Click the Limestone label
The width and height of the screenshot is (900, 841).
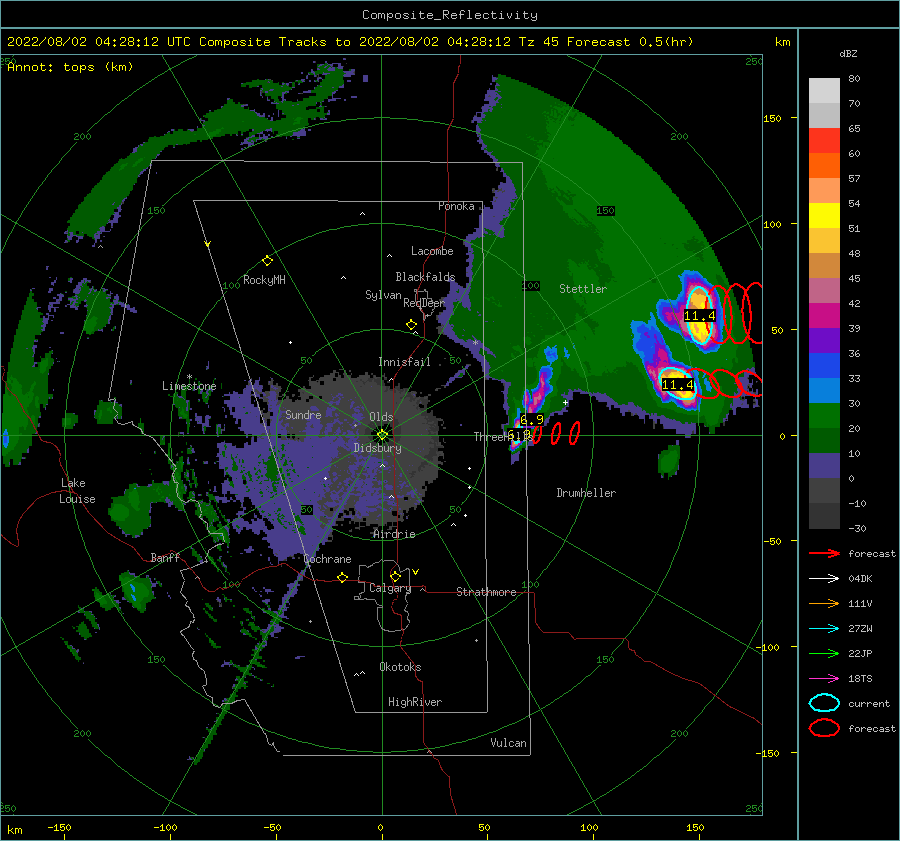(x=189, y=386)
